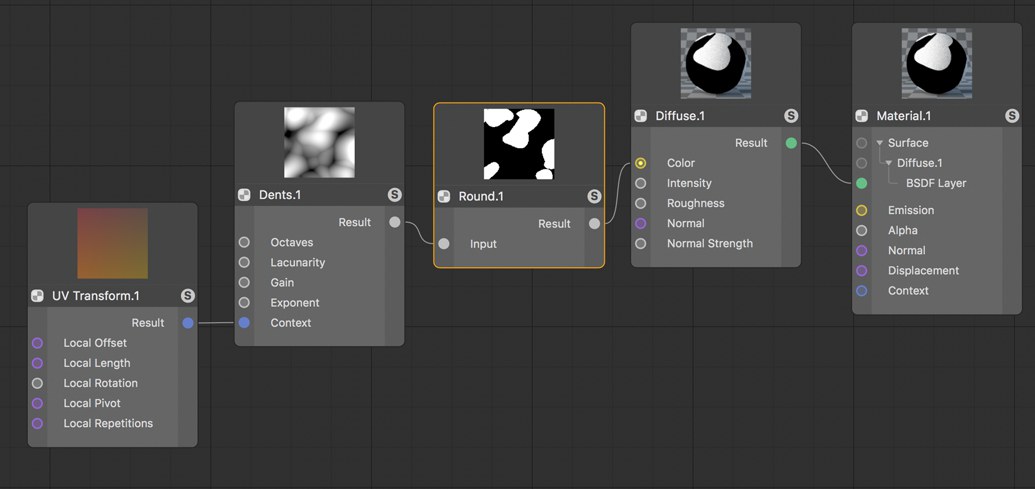
Task: Click the S solo icon on Material.1 node
Action: point(1012,116)
